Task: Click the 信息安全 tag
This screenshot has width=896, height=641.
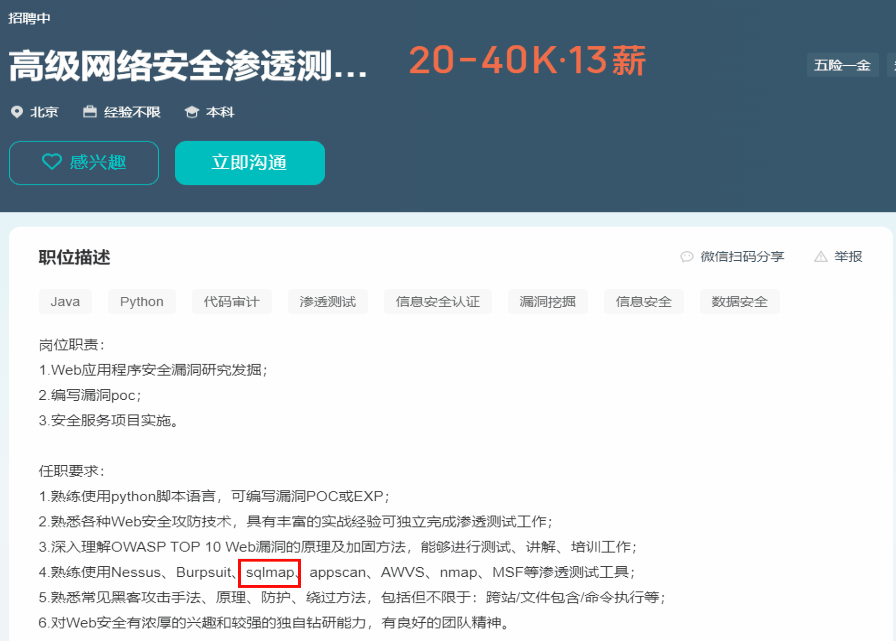Action: pos(644,302)
